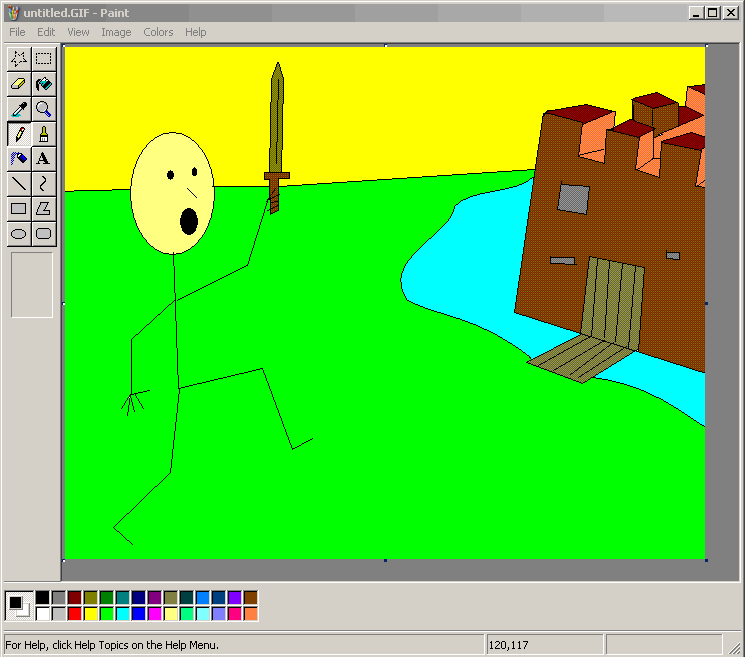
Task: Open the Edit menu
Action: (46, 32)
